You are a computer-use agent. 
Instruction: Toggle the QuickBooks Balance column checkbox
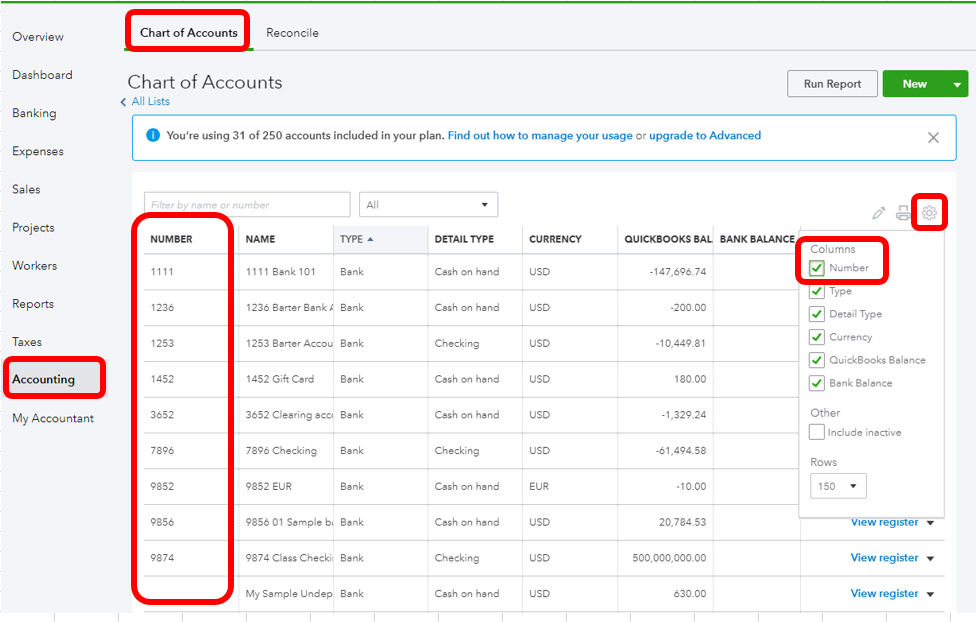click(x=817, y=360)
